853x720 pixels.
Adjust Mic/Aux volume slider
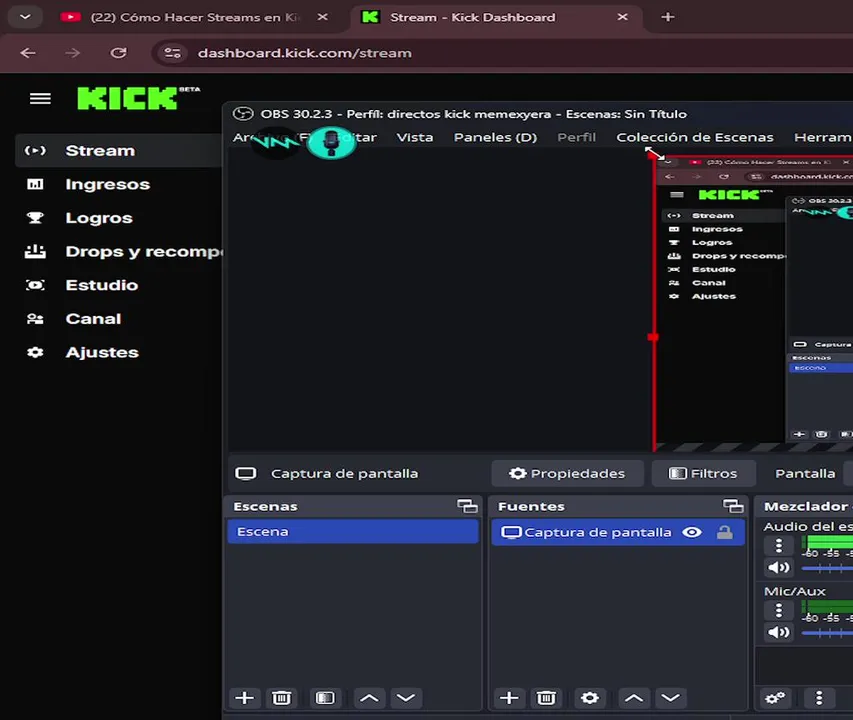pyautogui.click(x=827, y=633)
